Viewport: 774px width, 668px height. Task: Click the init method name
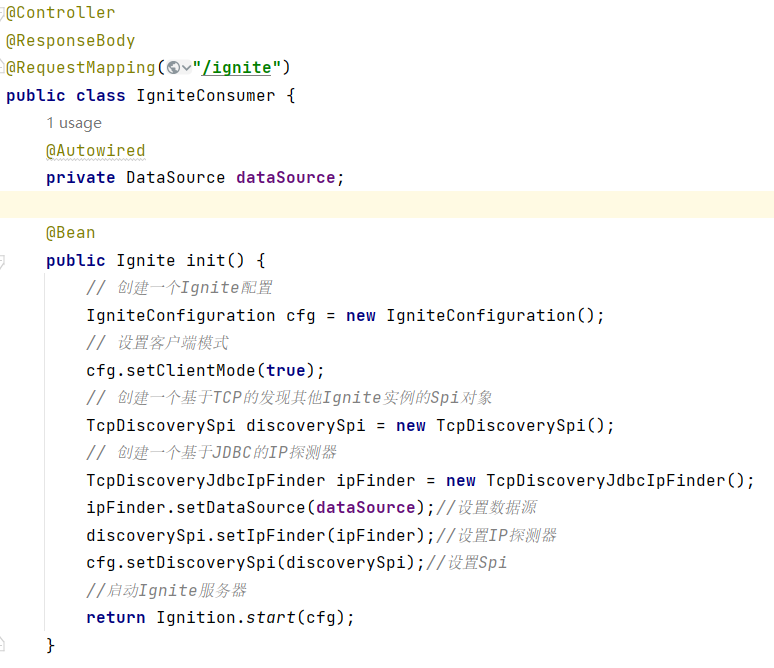click(x=205, y=260)
